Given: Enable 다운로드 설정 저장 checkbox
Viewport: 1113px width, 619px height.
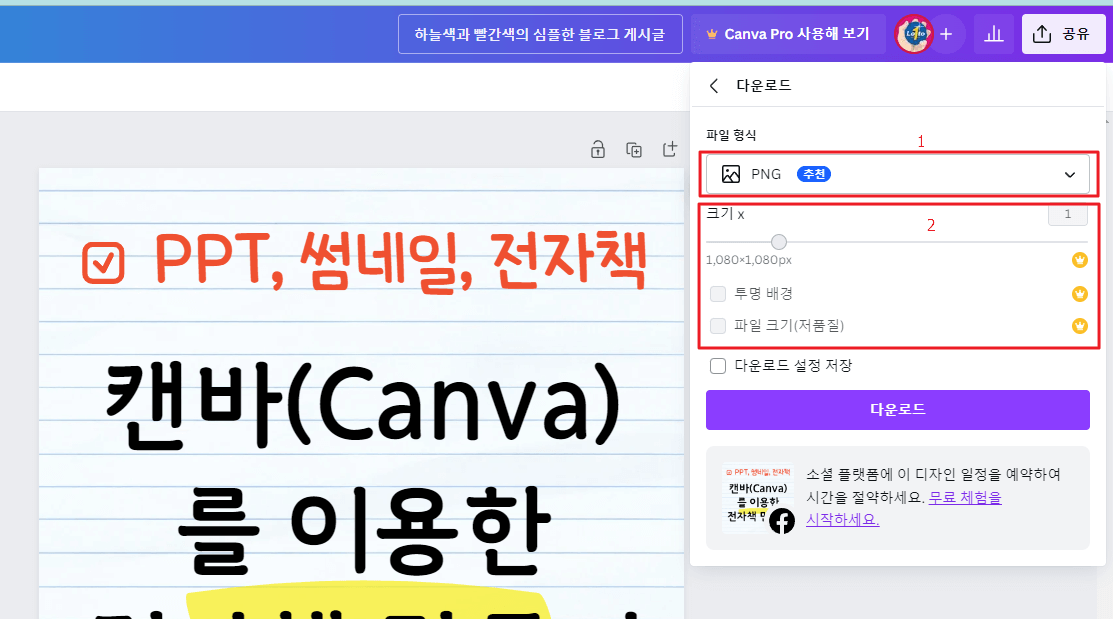Looking at the screenshot, I should tap(717, 365).
